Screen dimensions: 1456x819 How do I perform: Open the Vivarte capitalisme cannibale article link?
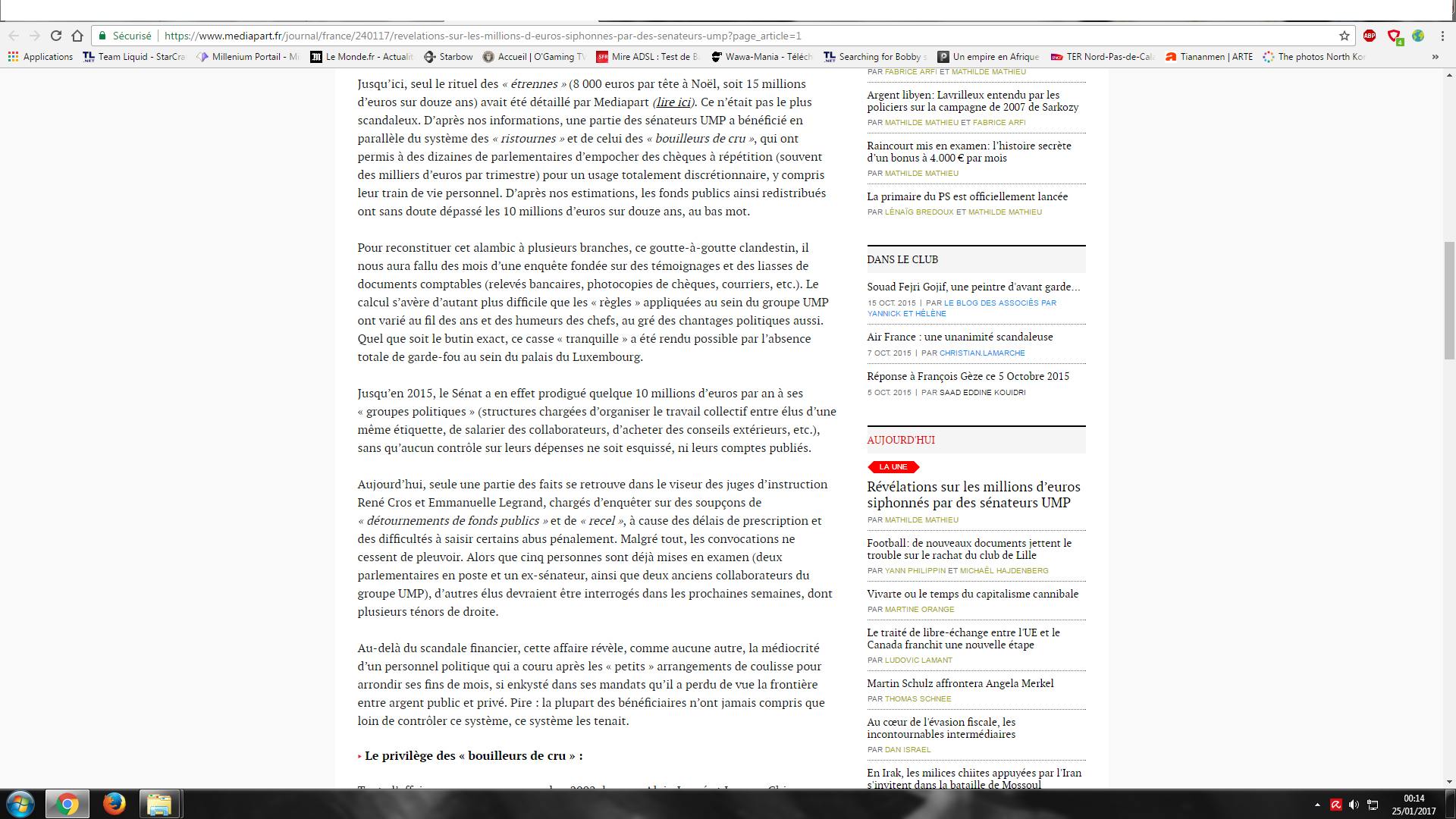point(972,594)
